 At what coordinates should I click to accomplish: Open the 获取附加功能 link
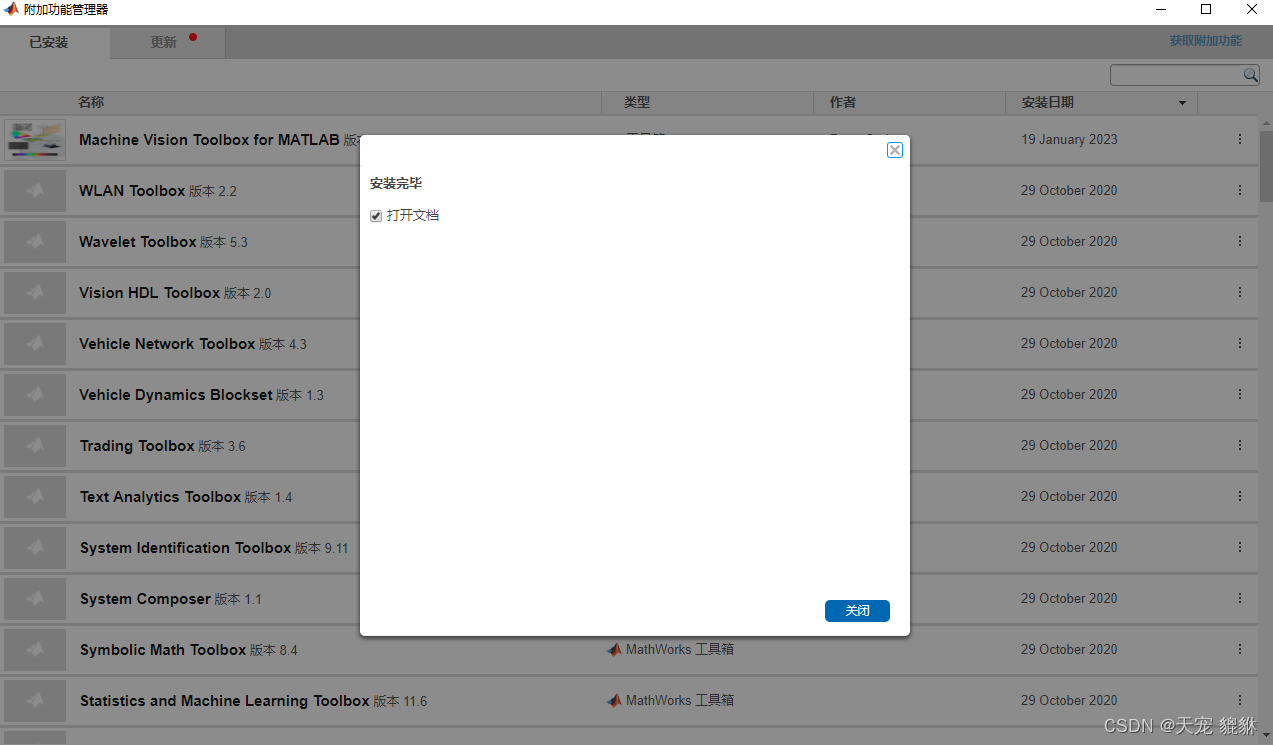1205,41
